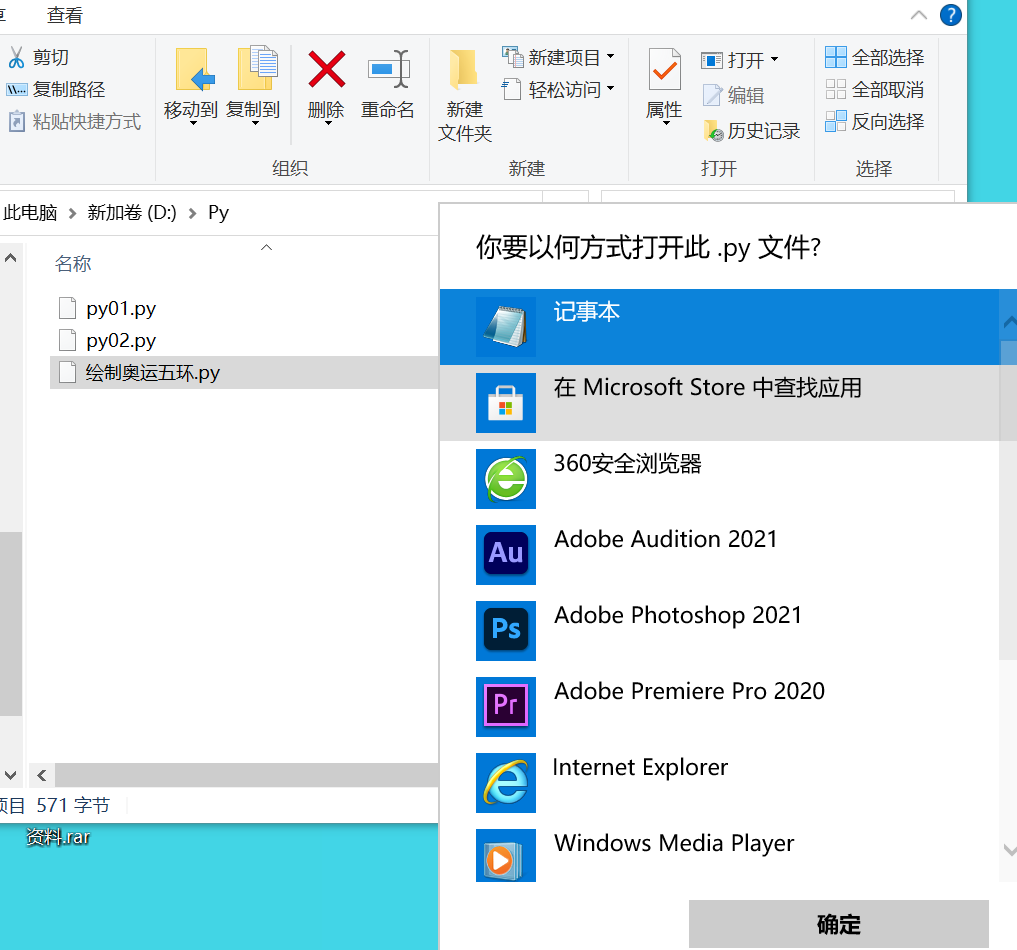Click the Paste shortcut (粘贴快捷方式) icon
Viewport: 1017px width, 950px height.
(17, 121)
